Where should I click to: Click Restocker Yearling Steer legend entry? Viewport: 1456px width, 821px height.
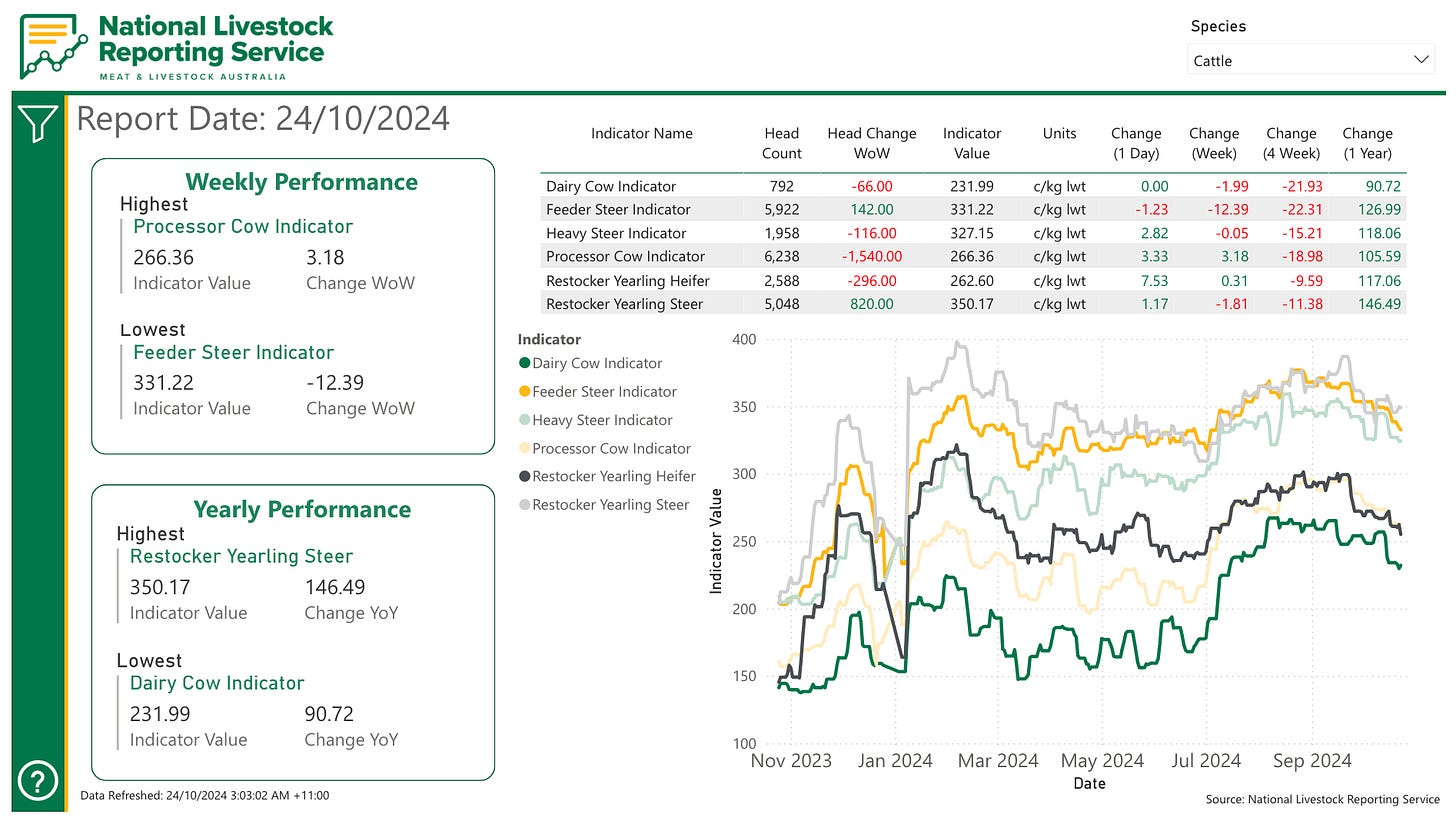coord(603,505)
